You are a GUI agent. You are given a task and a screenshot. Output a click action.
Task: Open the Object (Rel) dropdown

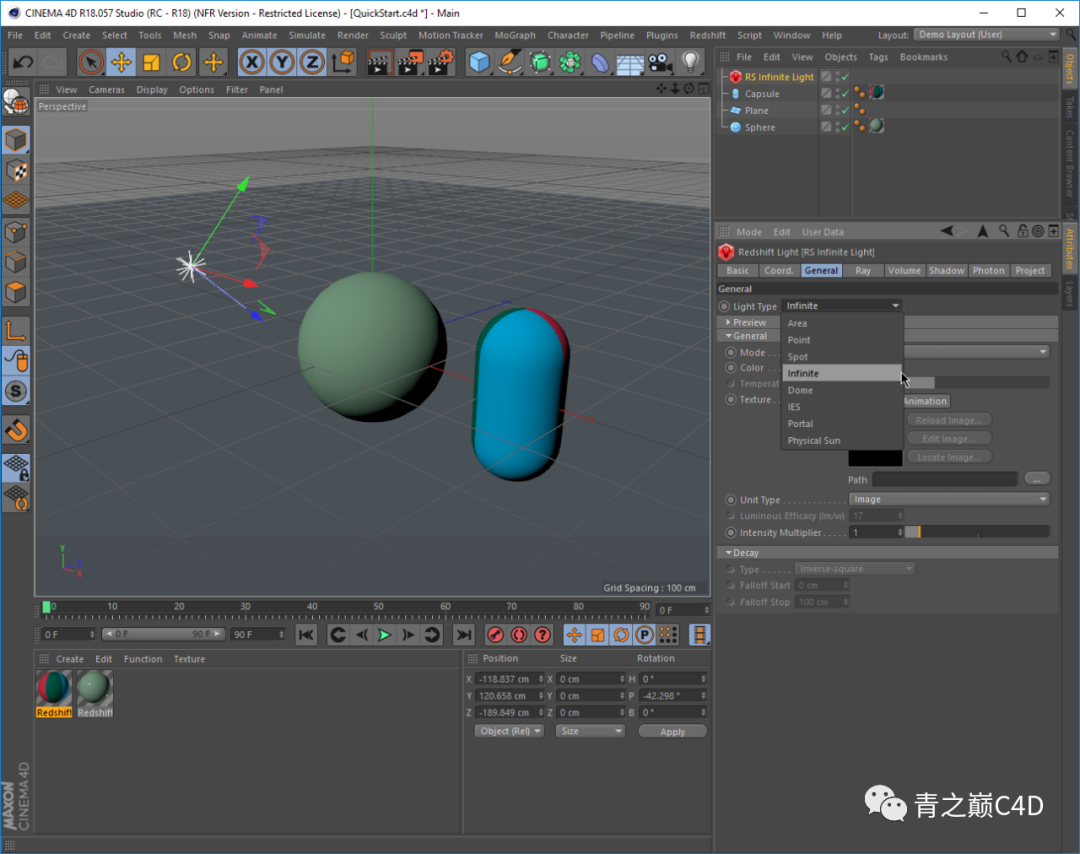click(509, 731)
